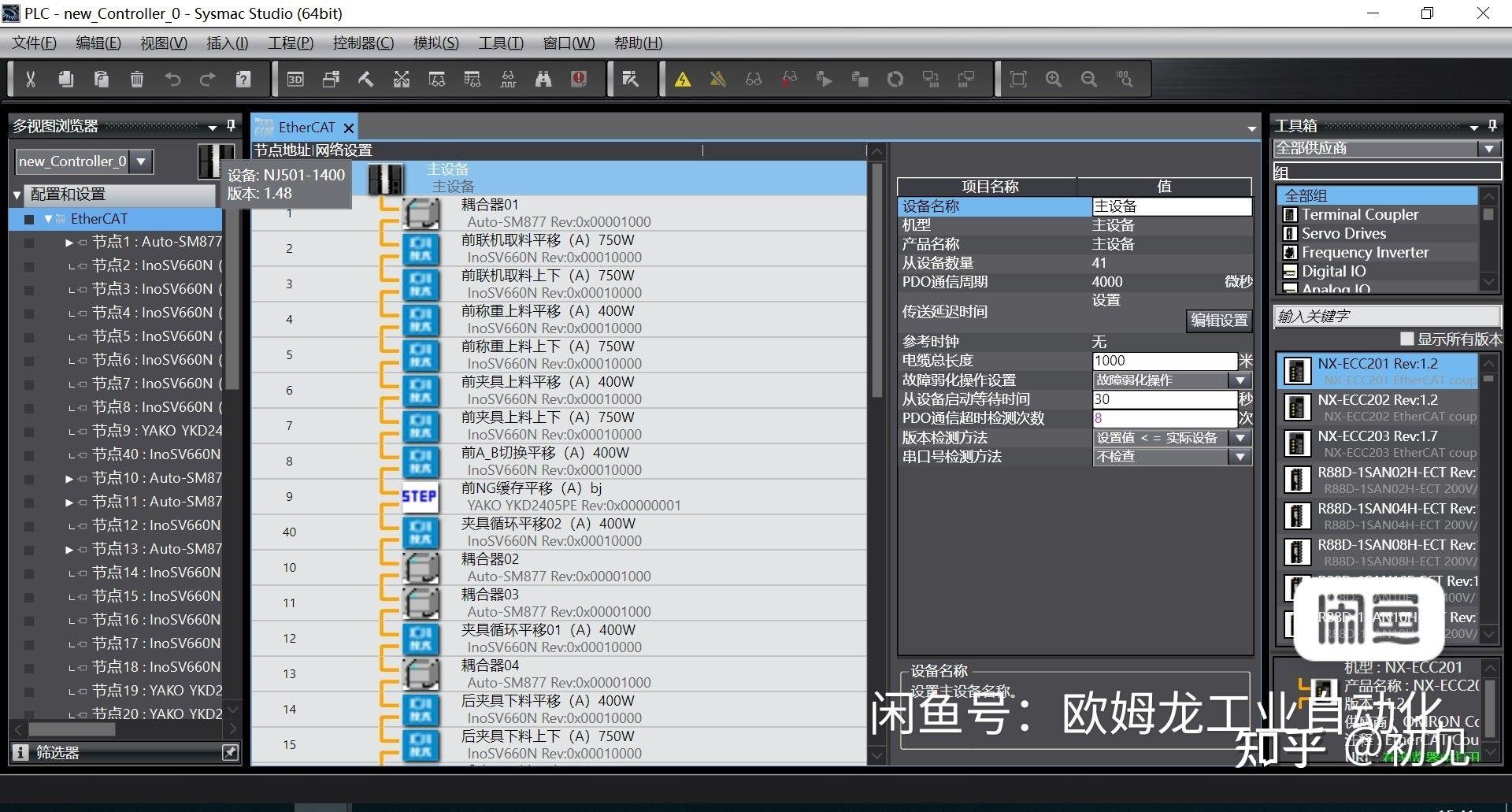Click the network list vertical scrollbar
Viewport: 1512px width, 812px height.
(x=876, y=280)
